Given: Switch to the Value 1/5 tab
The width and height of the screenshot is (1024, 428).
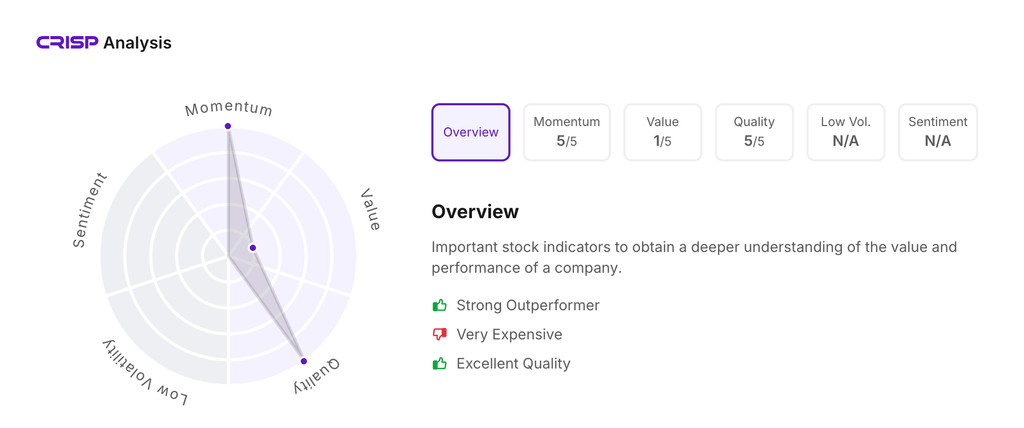Looking at the screenshot, I should 662,132.
